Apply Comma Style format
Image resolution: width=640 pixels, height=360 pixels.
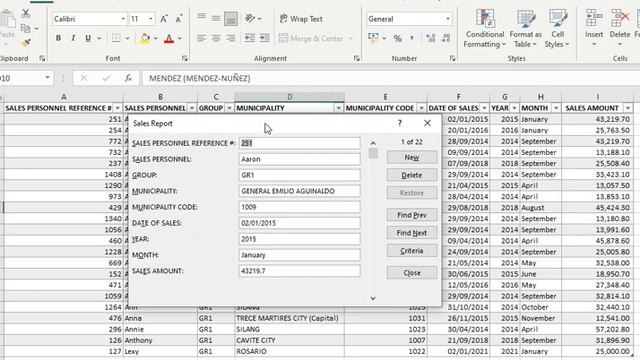[412, 38]
